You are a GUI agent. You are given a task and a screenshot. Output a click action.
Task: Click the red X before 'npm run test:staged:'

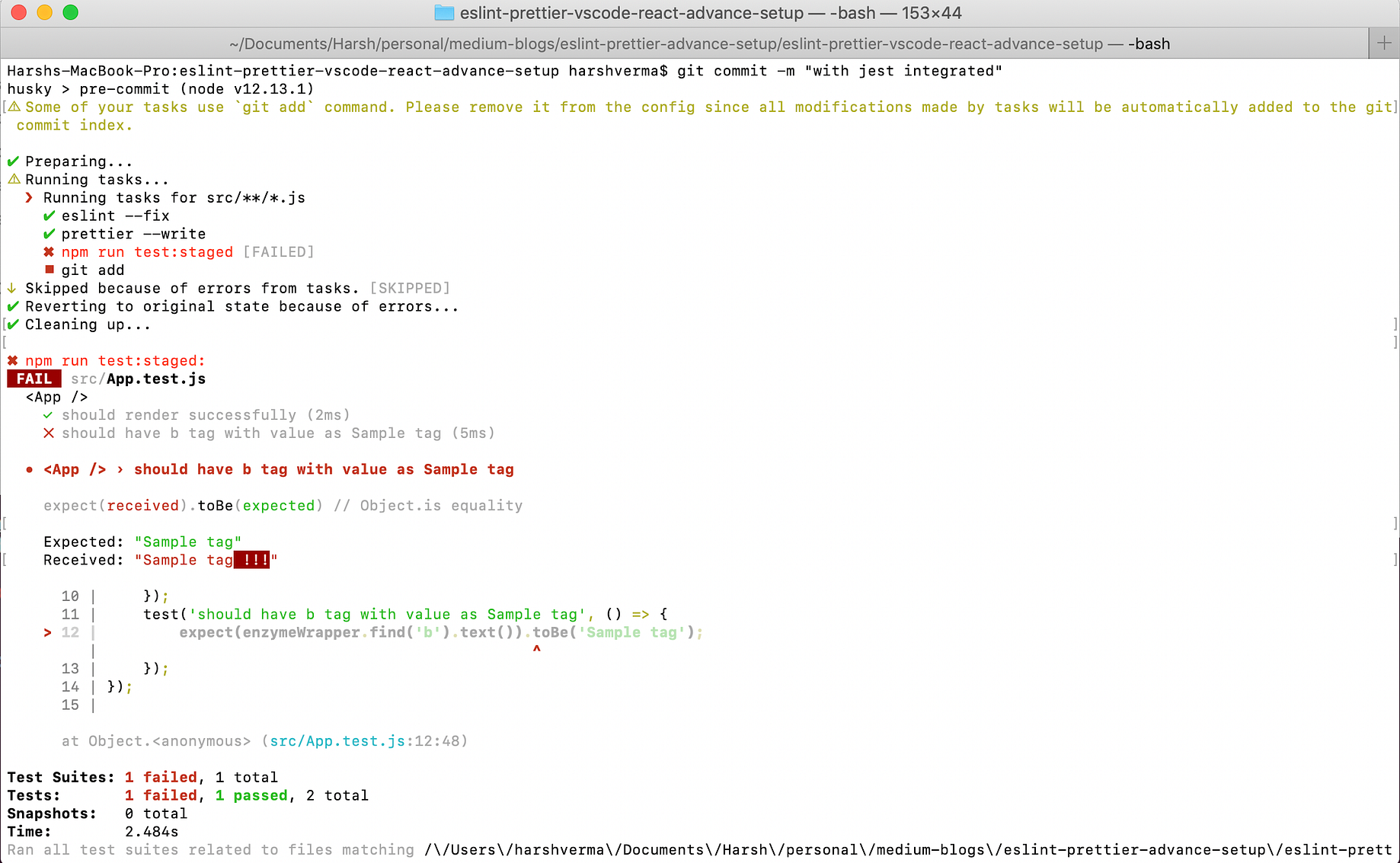click(12, 361)
